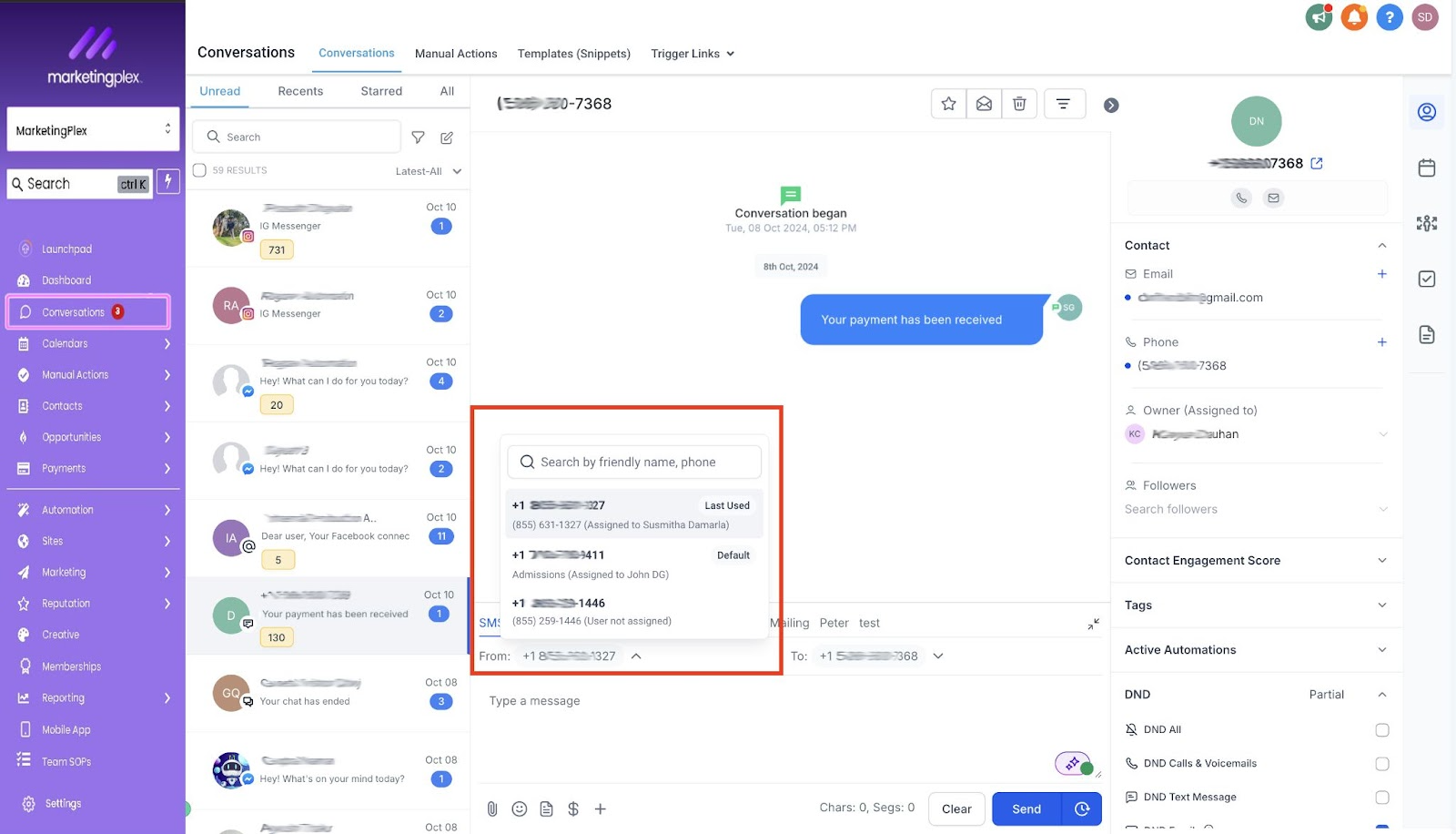
Task: Click the call phone icon under contact avatar
Action: pyautogui.click(x=1241, y=198)
